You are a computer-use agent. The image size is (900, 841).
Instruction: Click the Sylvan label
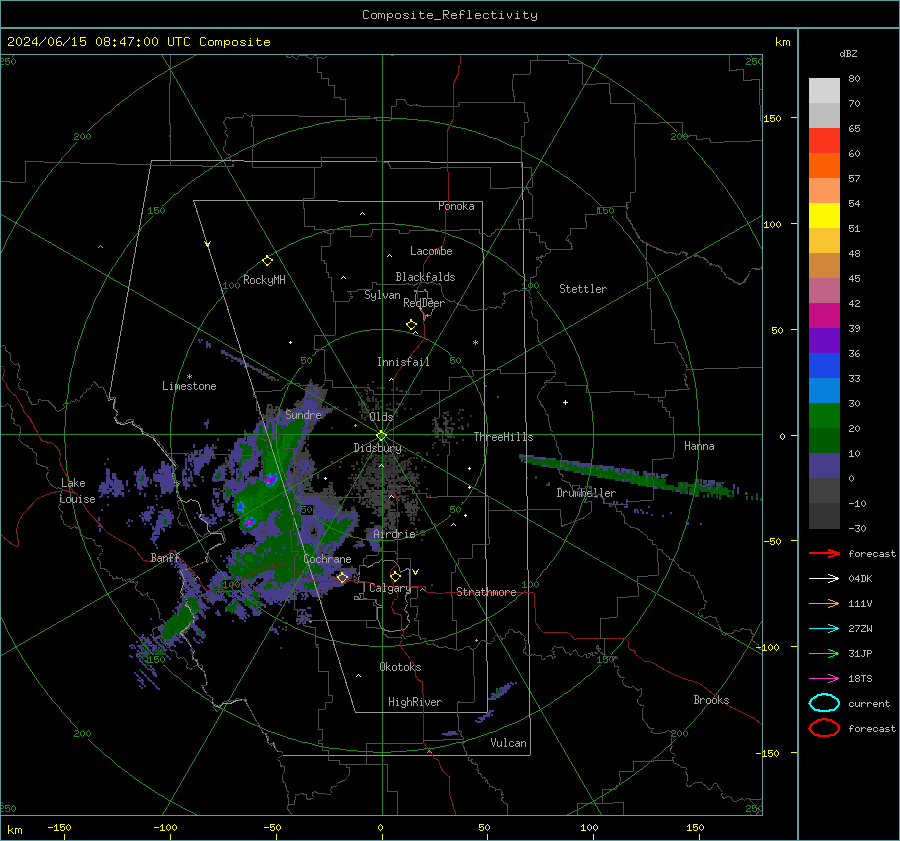coord(382,295)
